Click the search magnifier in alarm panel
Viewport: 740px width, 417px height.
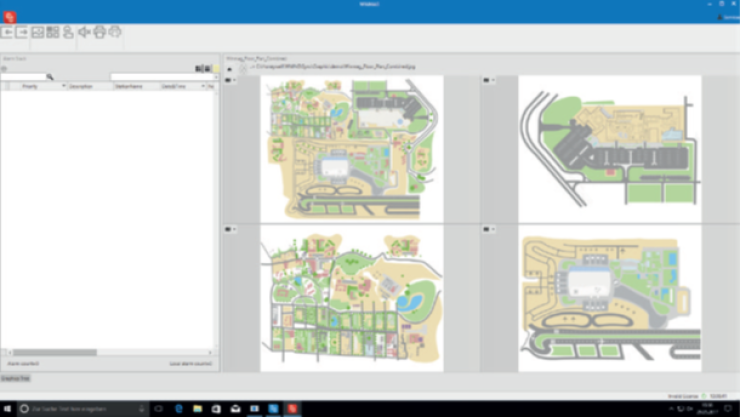50,76
